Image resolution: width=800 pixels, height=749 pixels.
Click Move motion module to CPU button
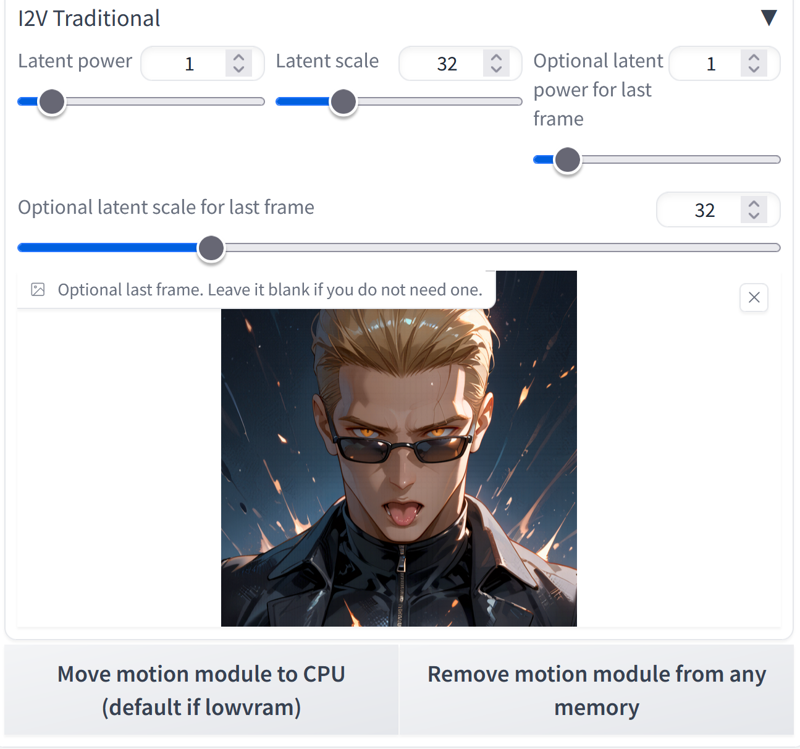201,690
